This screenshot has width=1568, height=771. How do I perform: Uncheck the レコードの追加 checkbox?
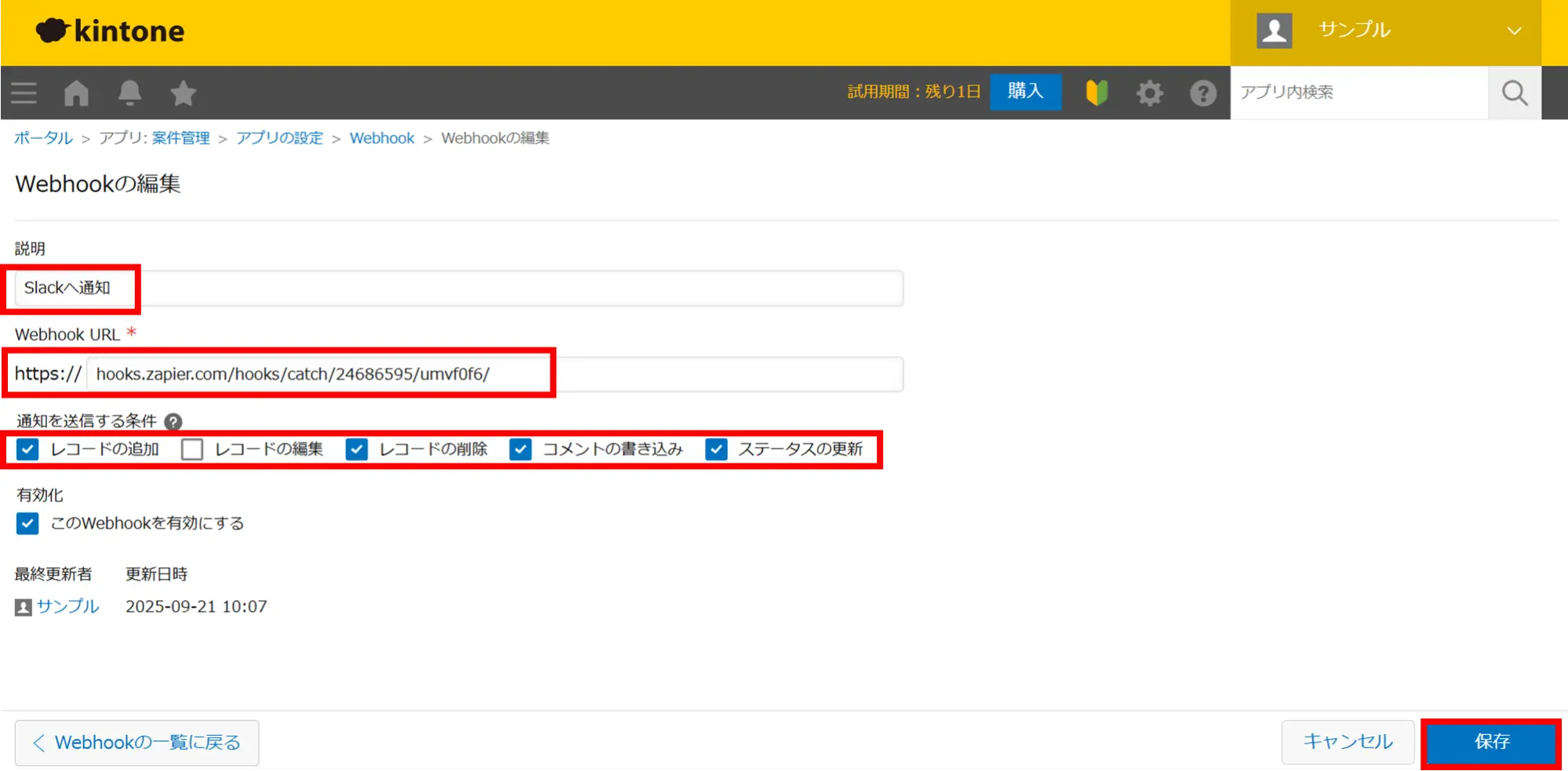(x=27, y=449)
